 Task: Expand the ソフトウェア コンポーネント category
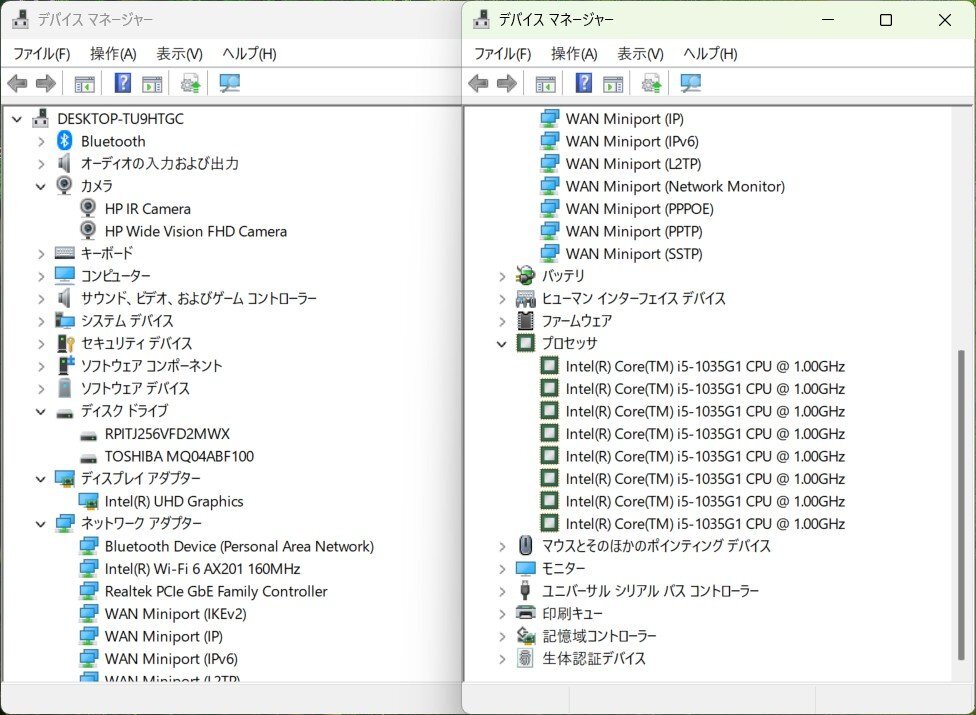tap(41, 366)
